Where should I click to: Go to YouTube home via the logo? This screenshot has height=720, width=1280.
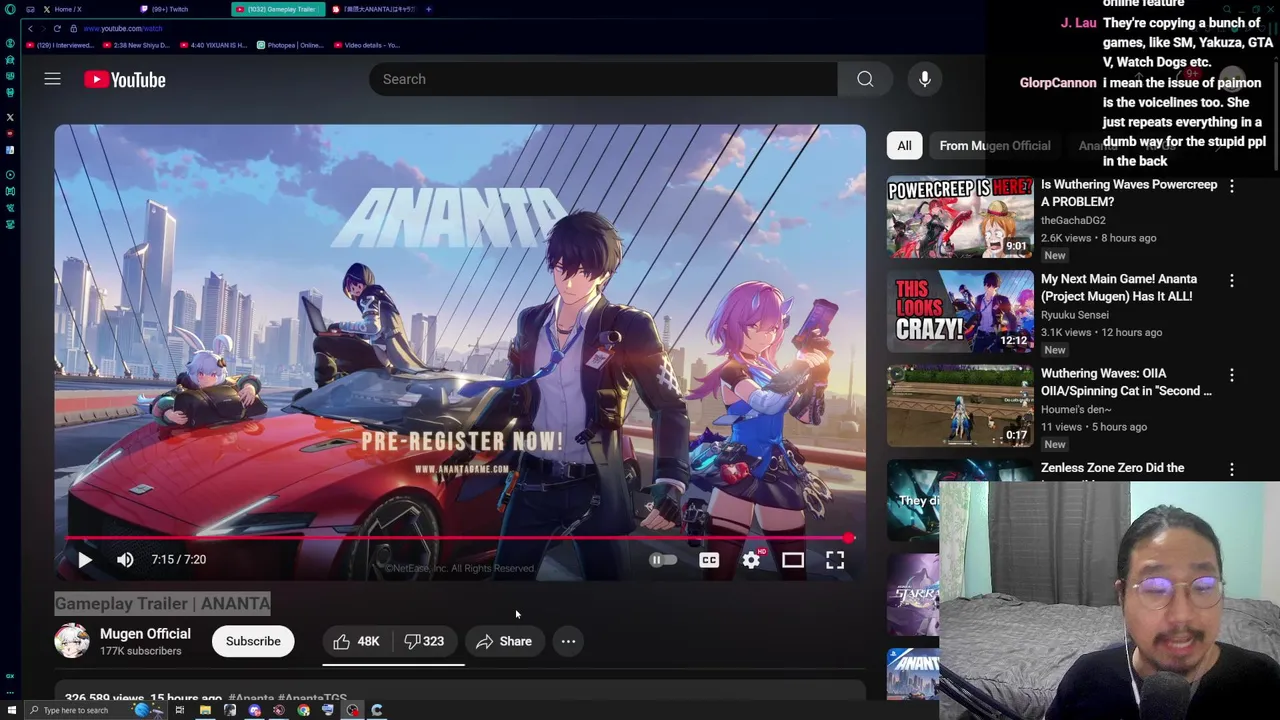[x=125, y=80]
